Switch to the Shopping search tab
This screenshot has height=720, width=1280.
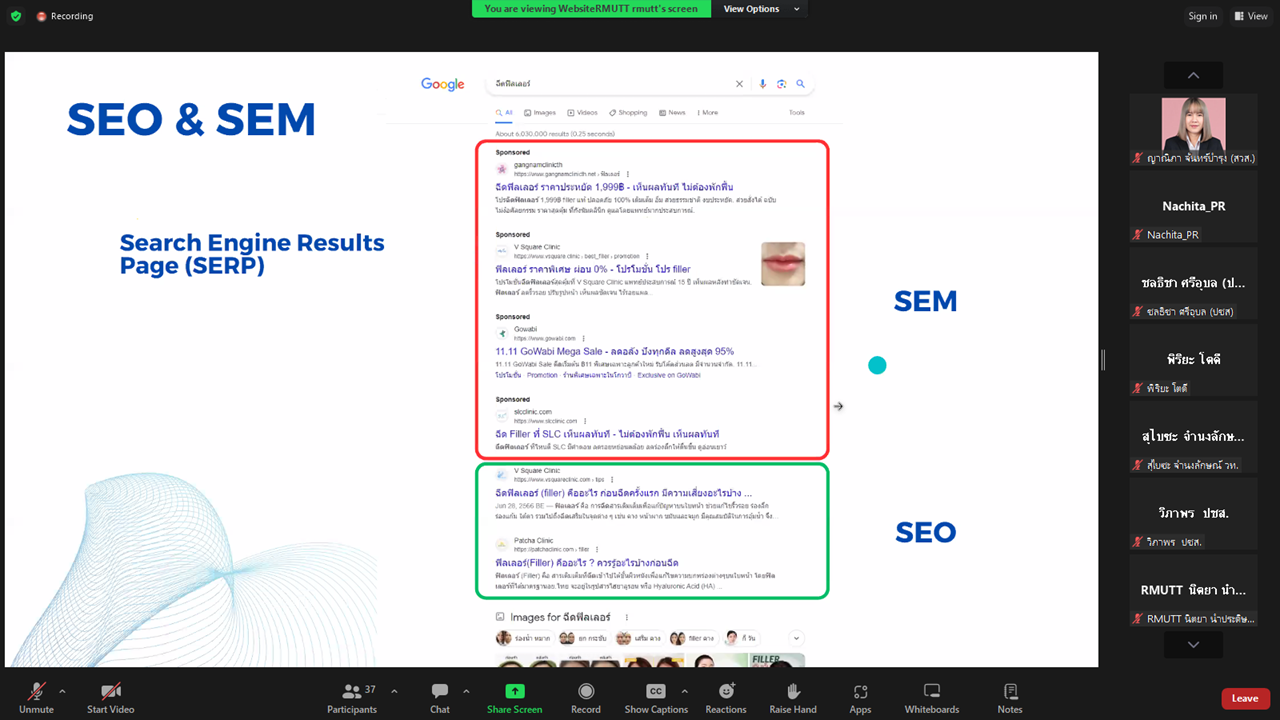627,113
